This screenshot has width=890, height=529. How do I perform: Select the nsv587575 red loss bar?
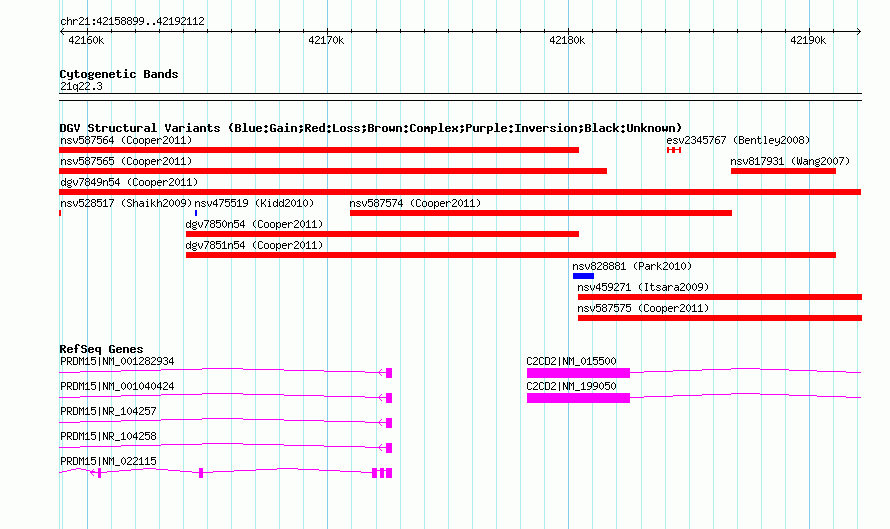720,318
